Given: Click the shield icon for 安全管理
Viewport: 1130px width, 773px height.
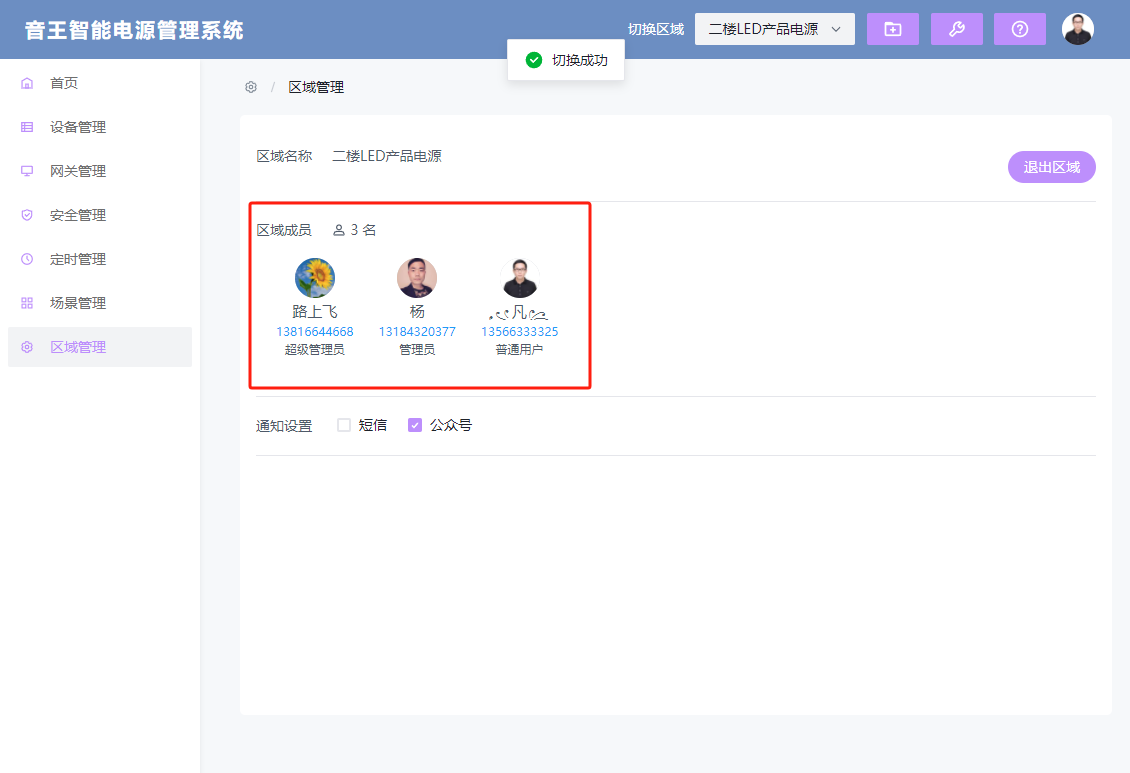Looking at the screenshot, I should pyautogui.click(x=27, y=215).
